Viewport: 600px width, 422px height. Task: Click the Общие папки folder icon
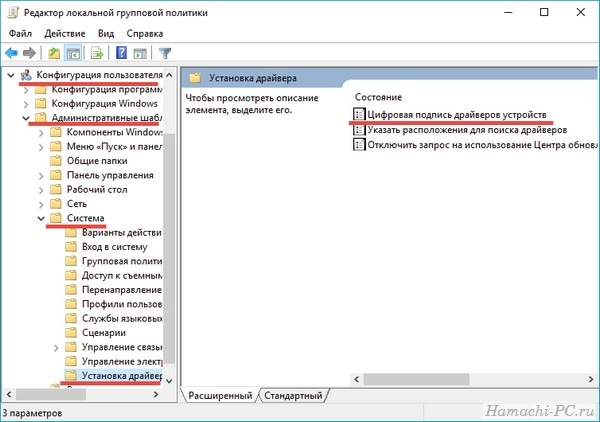pyautogui.click(x=56, y=161)
